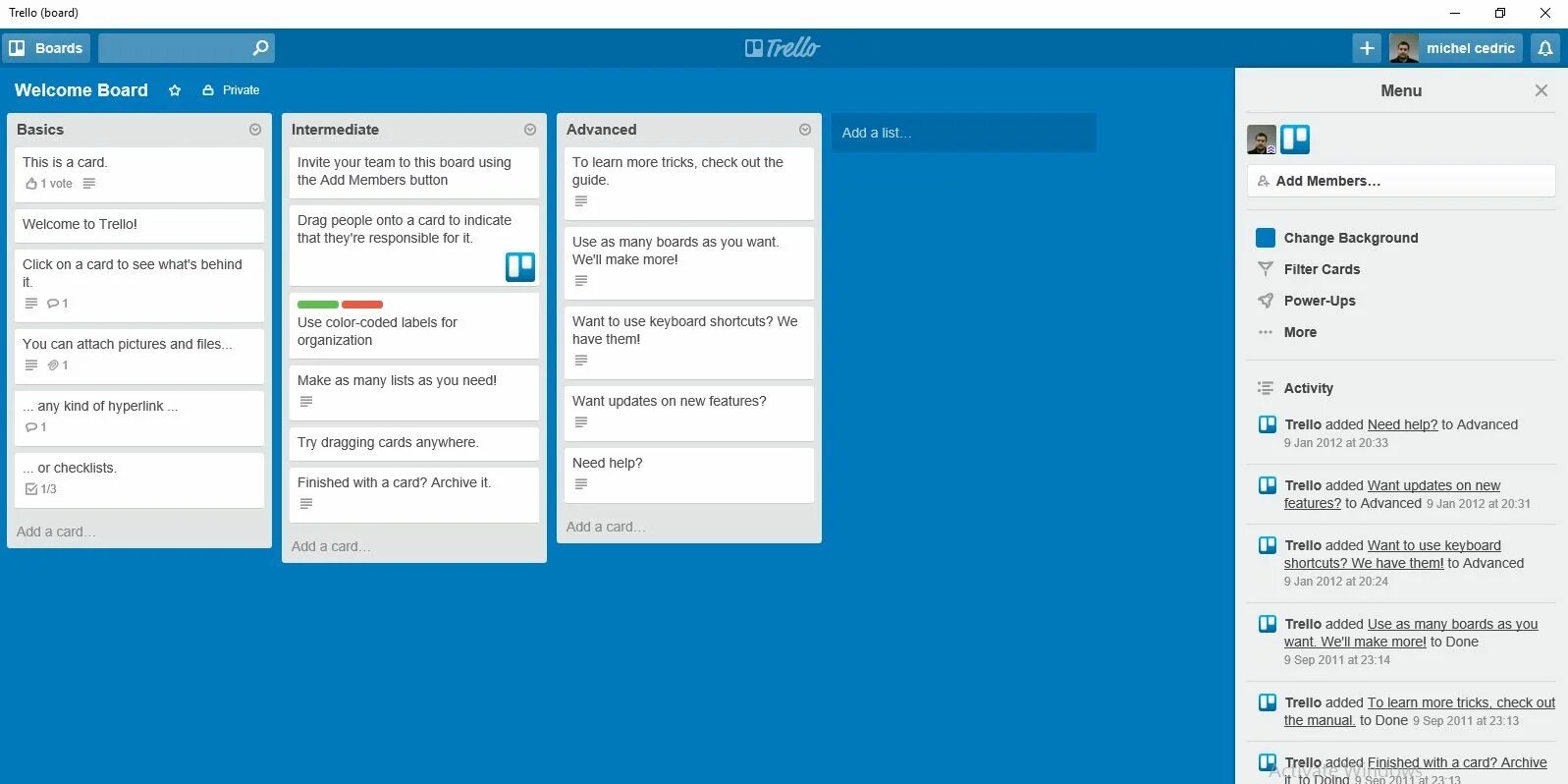Open 'Try dragging cards anywhere.' card
This screenshot has width=1568, height=784.
pos(414,443)
